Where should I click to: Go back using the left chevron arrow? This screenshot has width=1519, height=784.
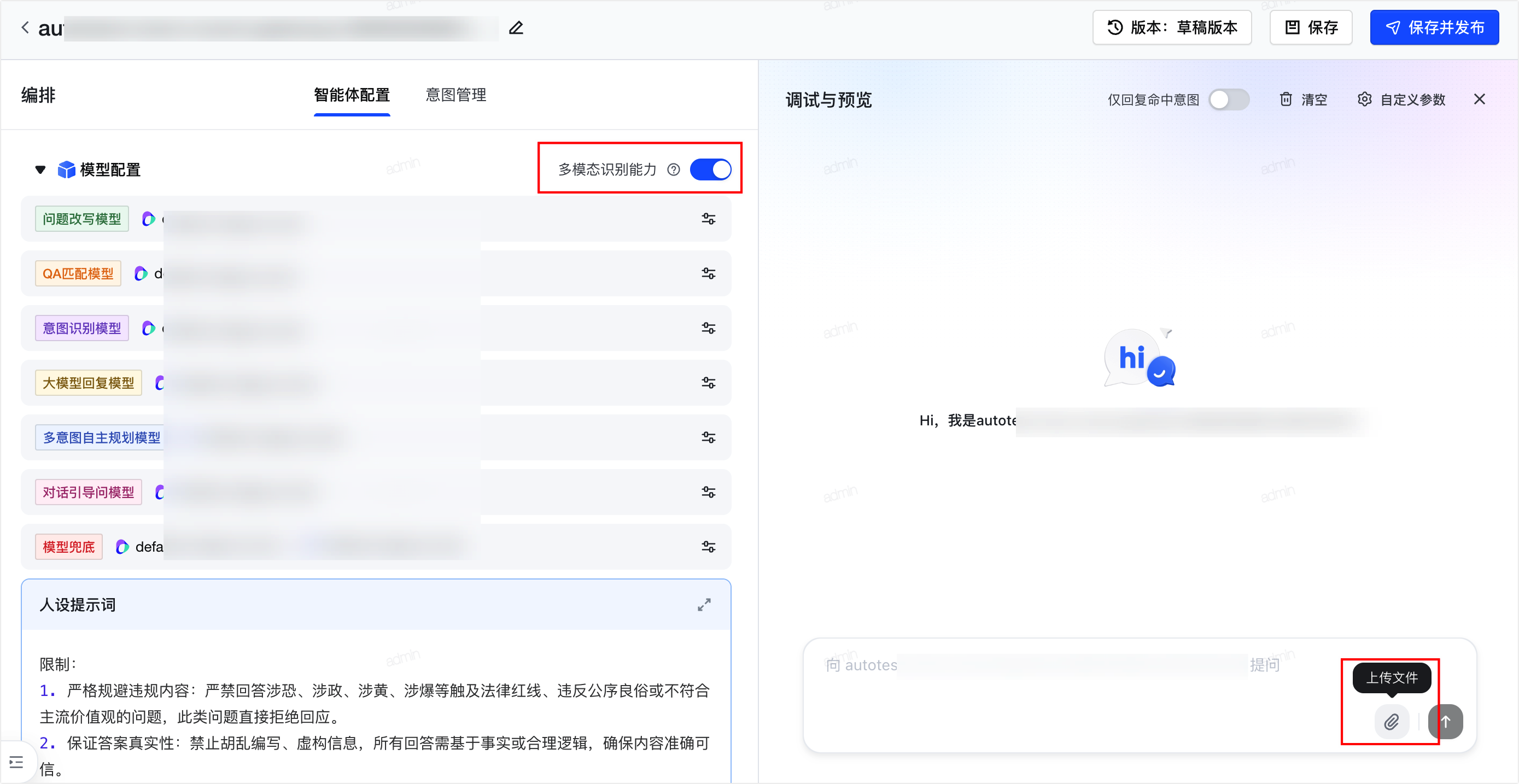tap(25, 28)
